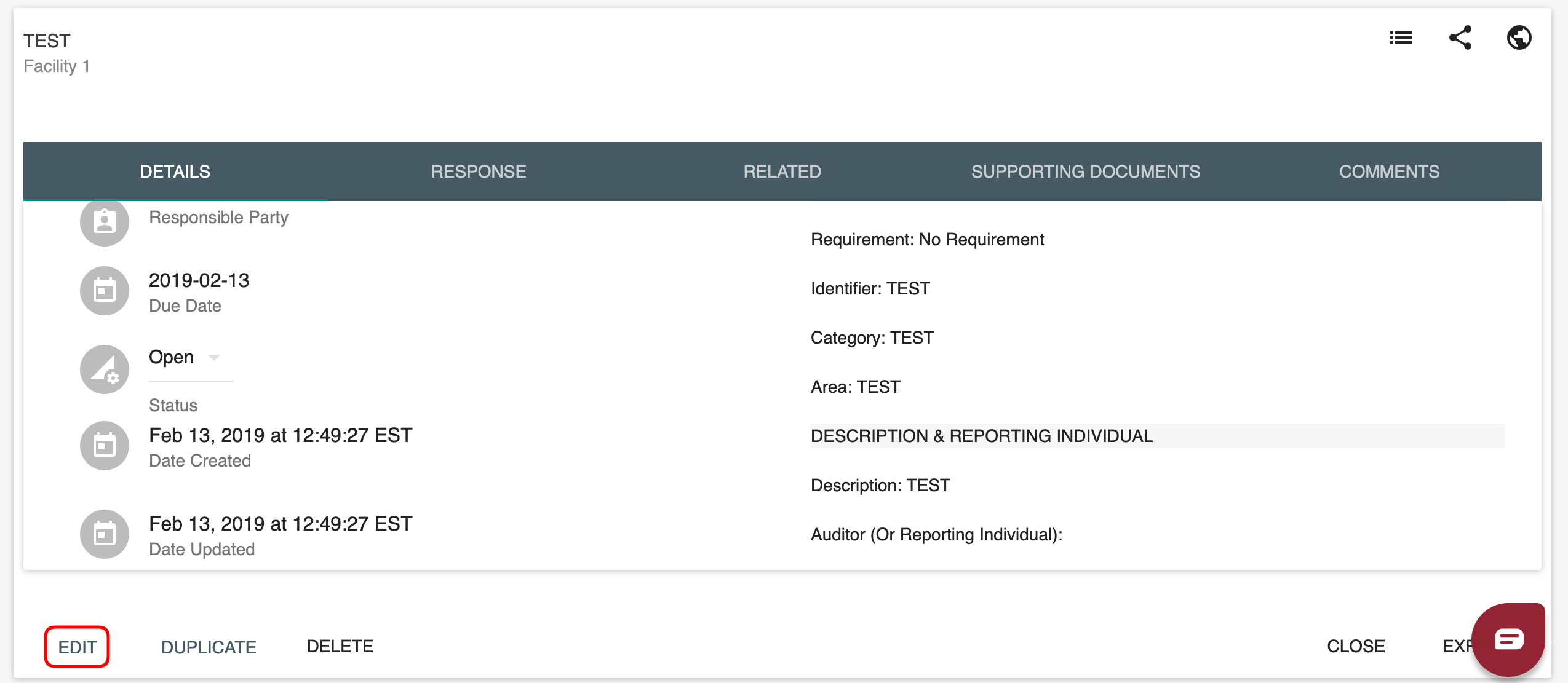Switch to the Response tab
Viewport: 1568px width, 683px height.
479,172
